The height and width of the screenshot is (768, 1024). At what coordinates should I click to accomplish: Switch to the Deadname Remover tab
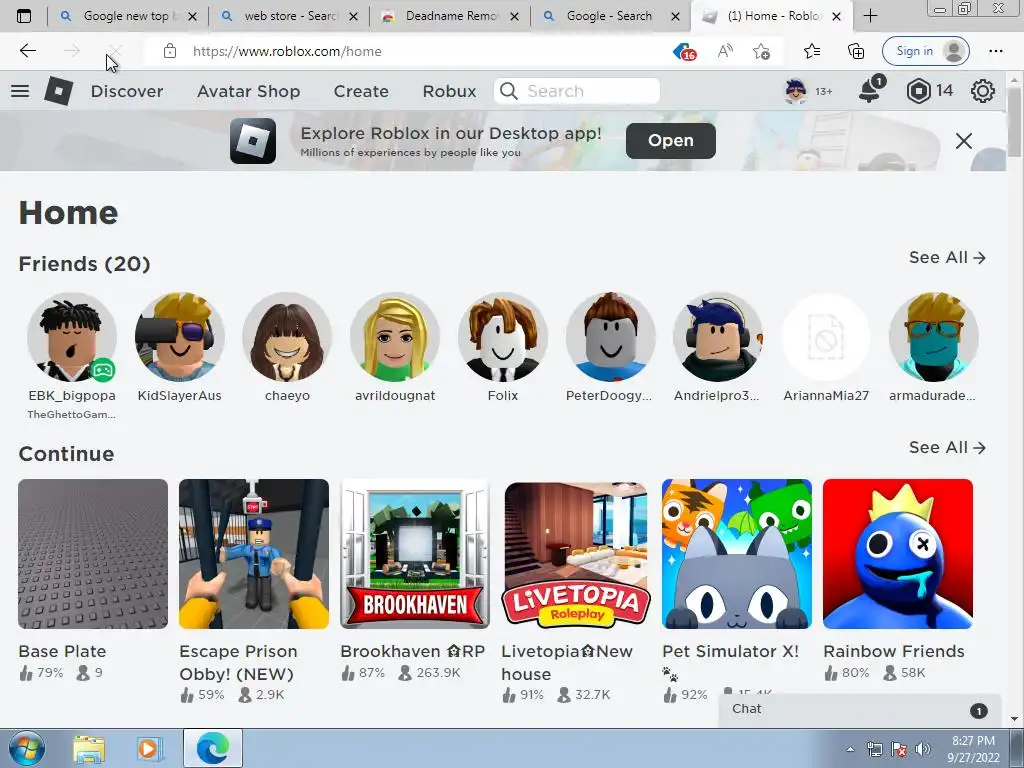449,16
